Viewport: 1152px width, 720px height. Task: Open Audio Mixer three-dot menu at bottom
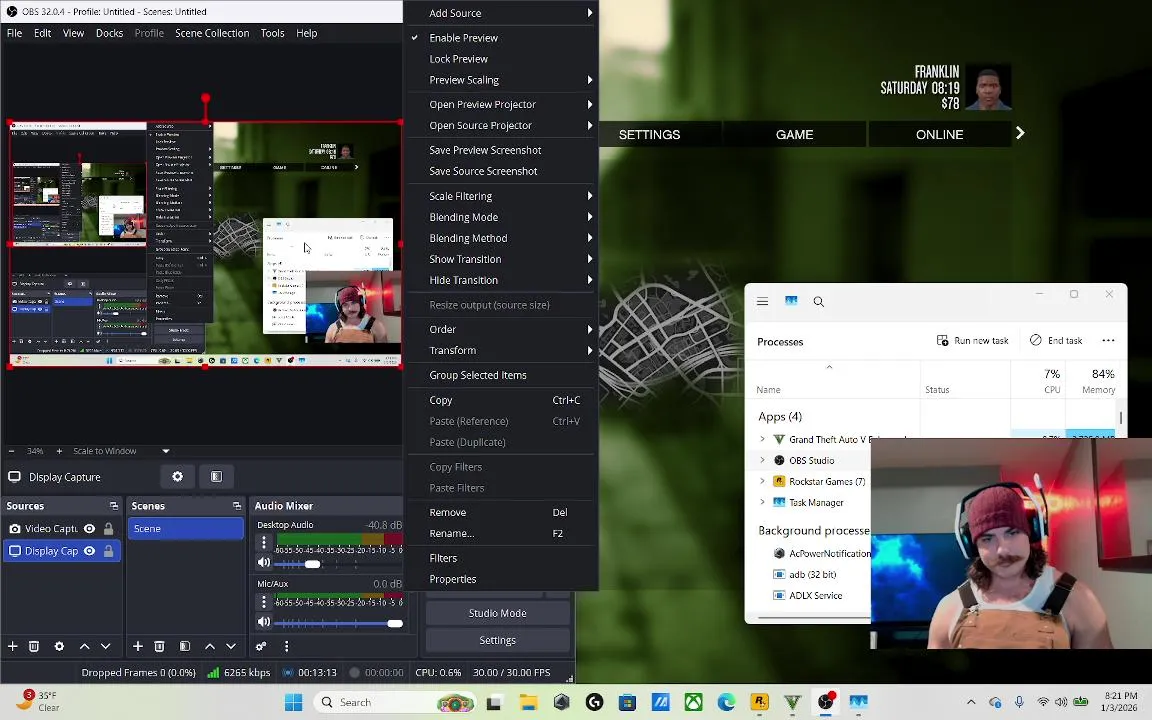[x=287, y=647]
